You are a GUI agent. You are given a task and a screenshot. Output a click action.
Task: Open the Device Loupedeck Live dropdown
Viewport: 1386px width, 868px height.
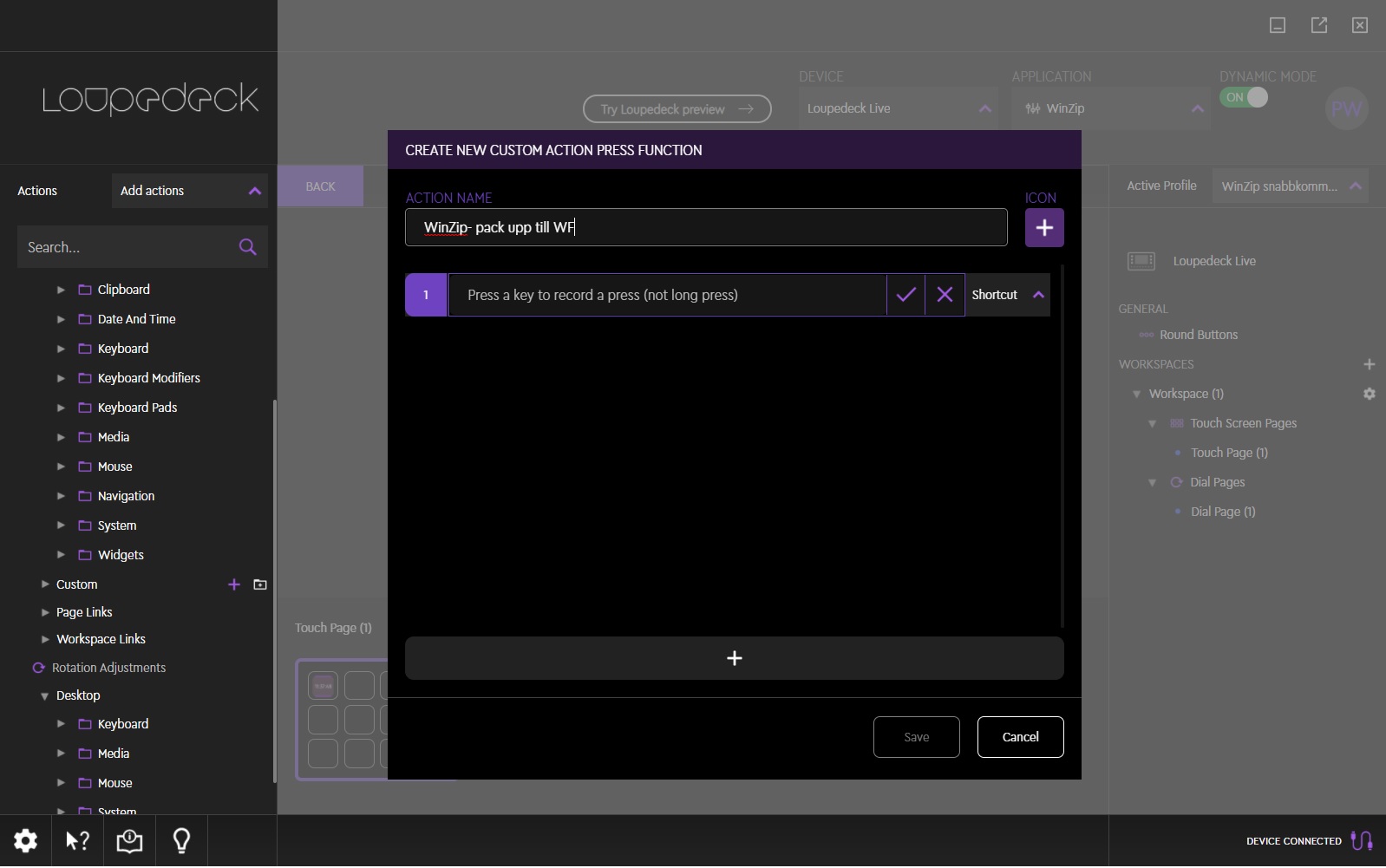pyautogui.click(x=899, y=108)
